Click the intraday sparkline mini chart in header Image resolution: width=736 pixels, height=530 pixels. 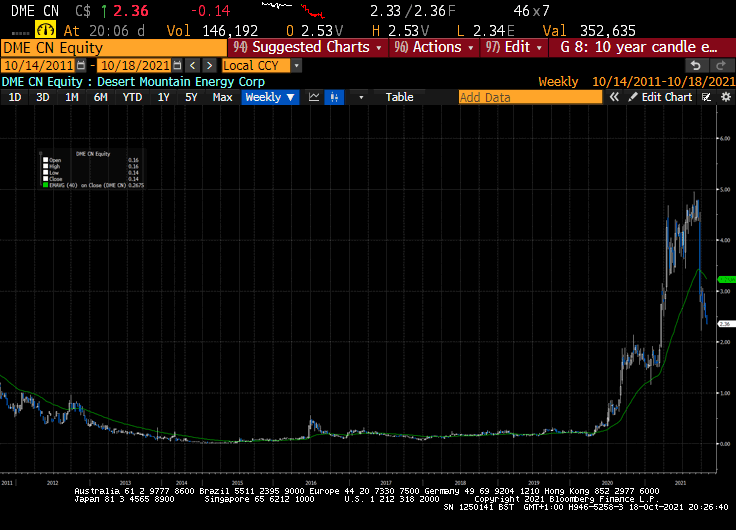point(293,10)
